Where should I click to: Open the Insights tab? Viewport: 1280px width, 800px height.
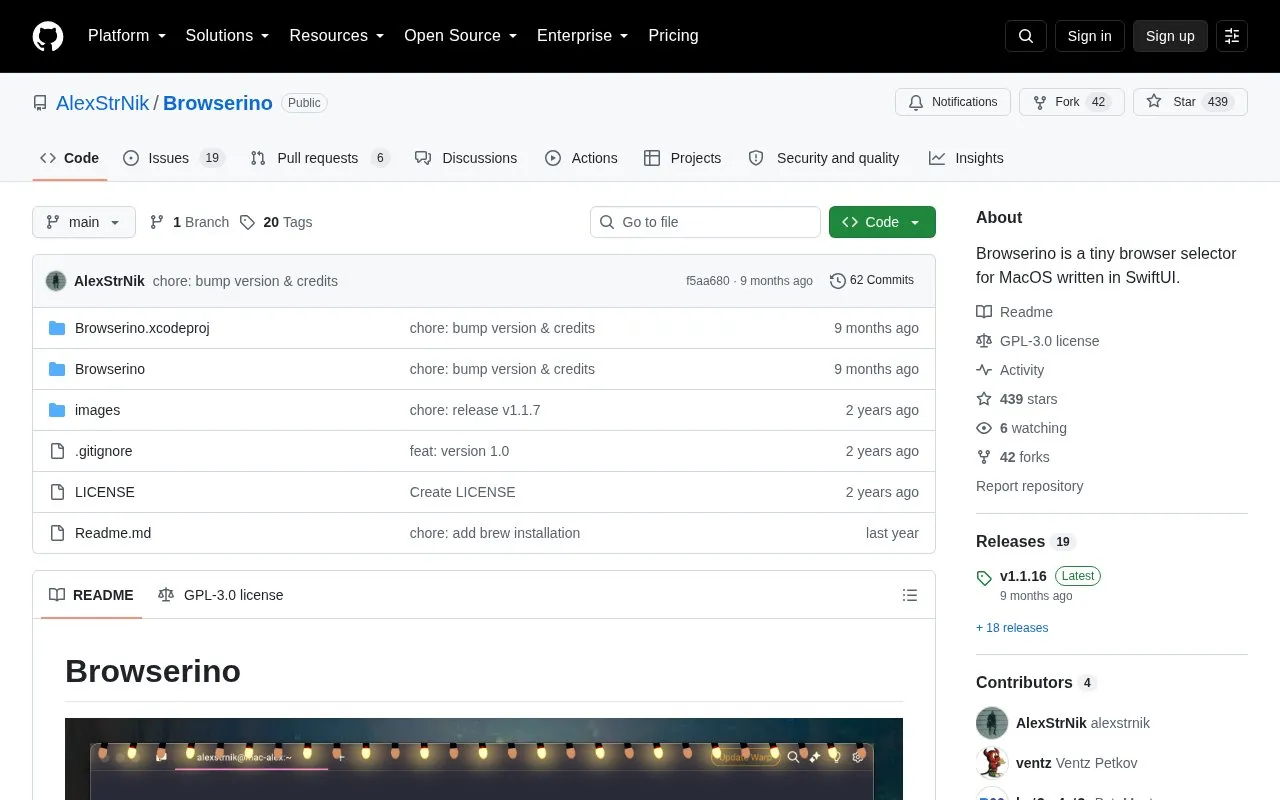click(966, 158)
